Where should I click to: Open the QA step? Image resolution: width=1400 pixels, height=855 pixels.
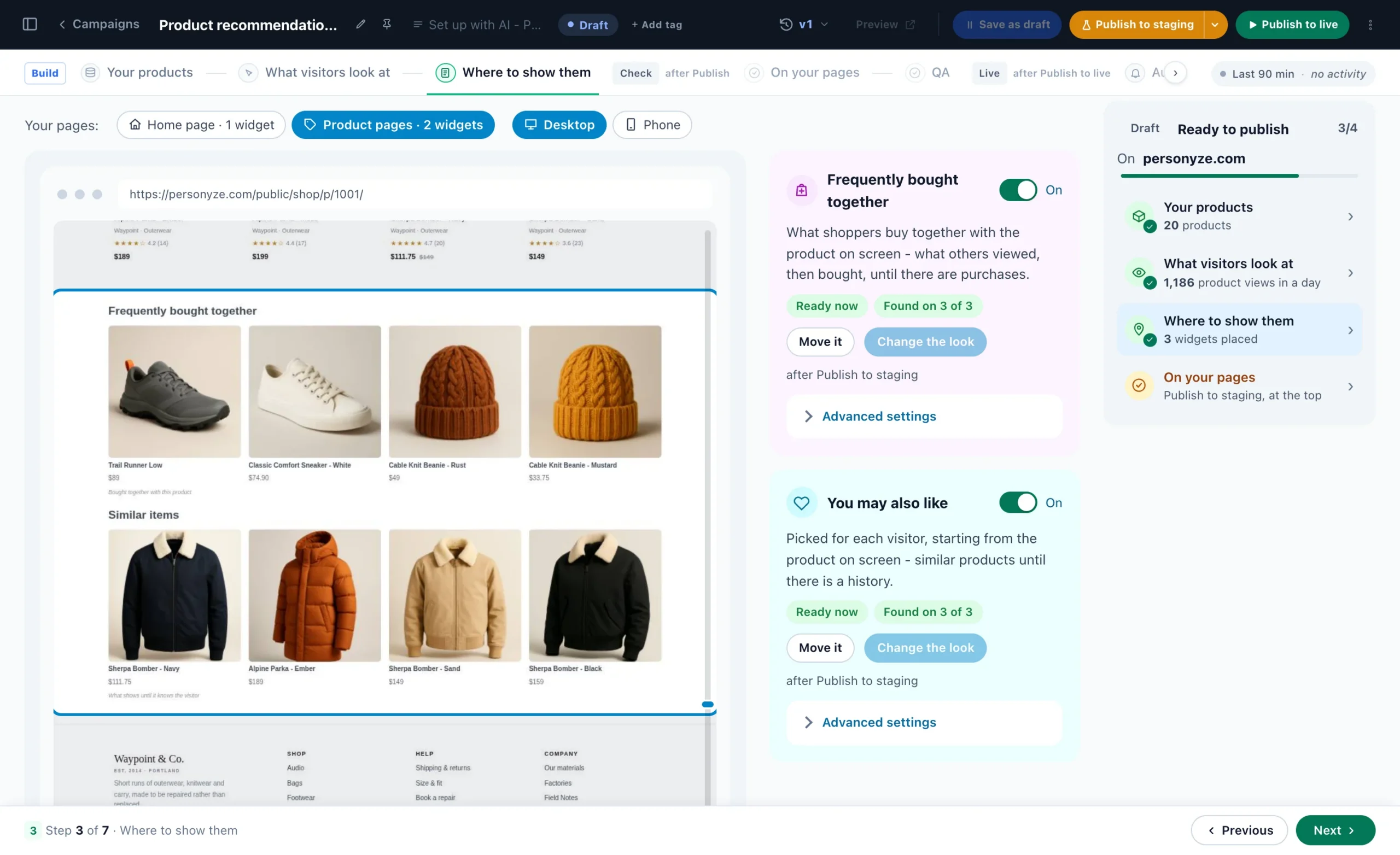(927, 73)
